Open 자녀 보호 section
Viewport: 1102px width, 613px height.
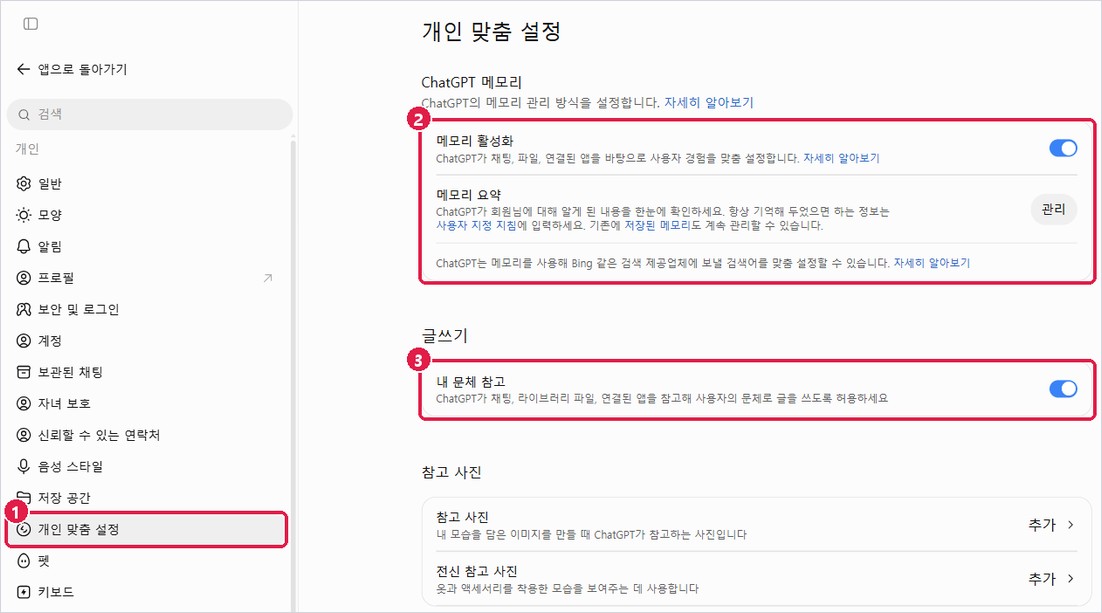point(148,404)
